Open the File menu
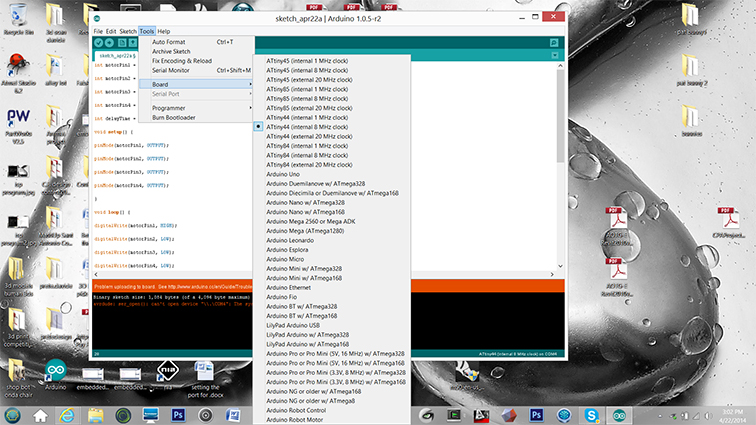 pos(98,31)
